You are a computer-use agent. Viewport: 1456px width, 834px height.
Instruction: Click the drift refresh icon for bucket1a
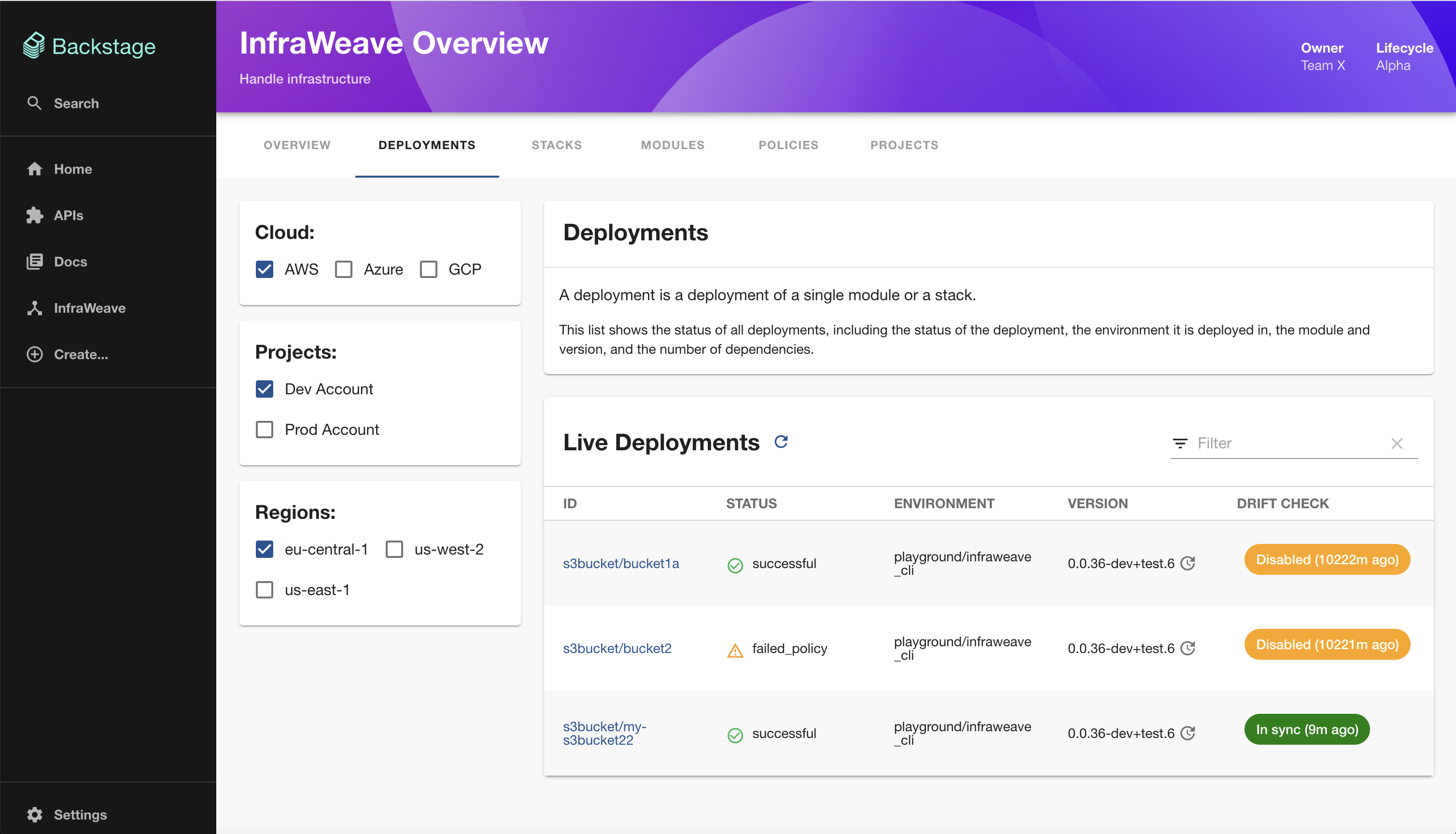click(x=1189, y=563)
